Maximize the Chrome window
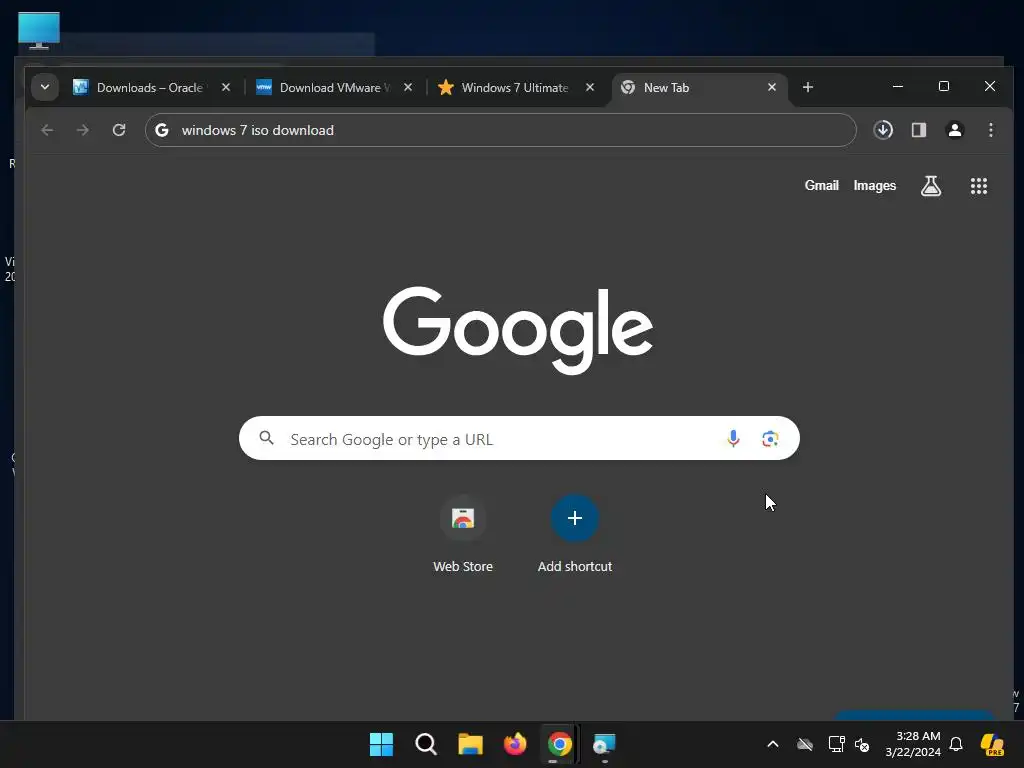The width and height of the screenshot is (1024, 768). [x=944, y=86]
